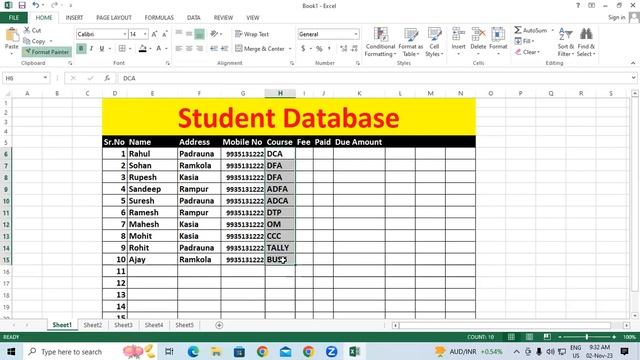Click the formula bar showing DCA
Viewport: 640px width, 360px height.
click(376, 78)
